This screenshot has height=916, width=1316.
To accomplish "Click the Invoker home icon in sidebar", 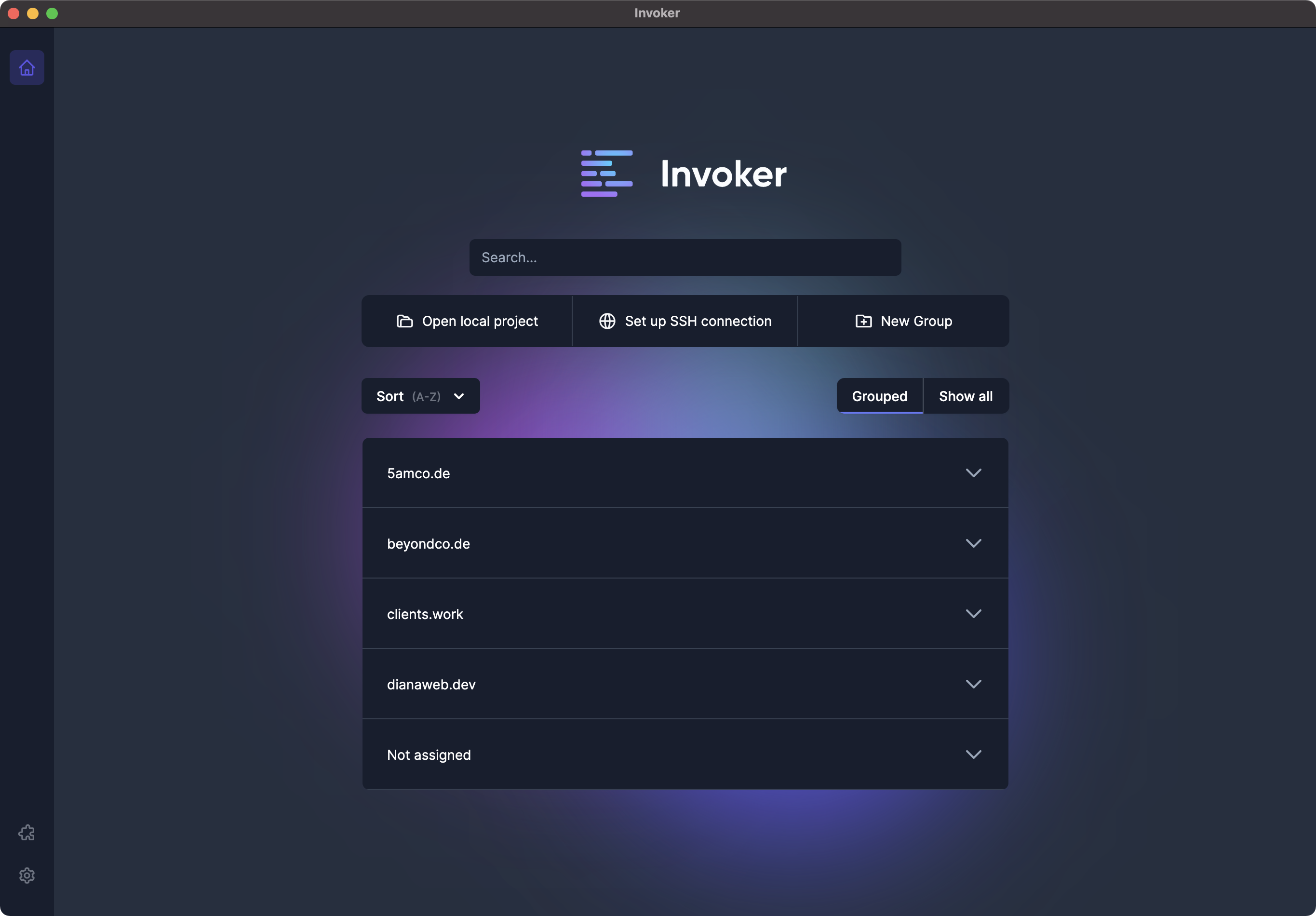I will tap(27, 67).
